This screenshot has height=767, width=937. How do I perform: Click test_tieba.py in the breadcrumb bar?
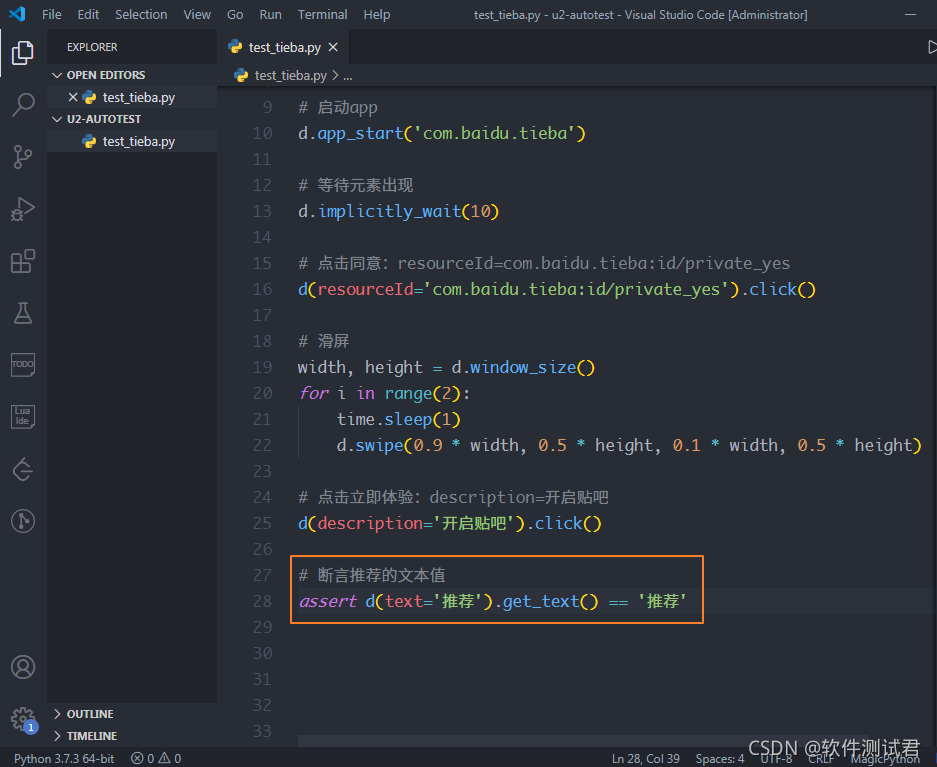point(290,76)
